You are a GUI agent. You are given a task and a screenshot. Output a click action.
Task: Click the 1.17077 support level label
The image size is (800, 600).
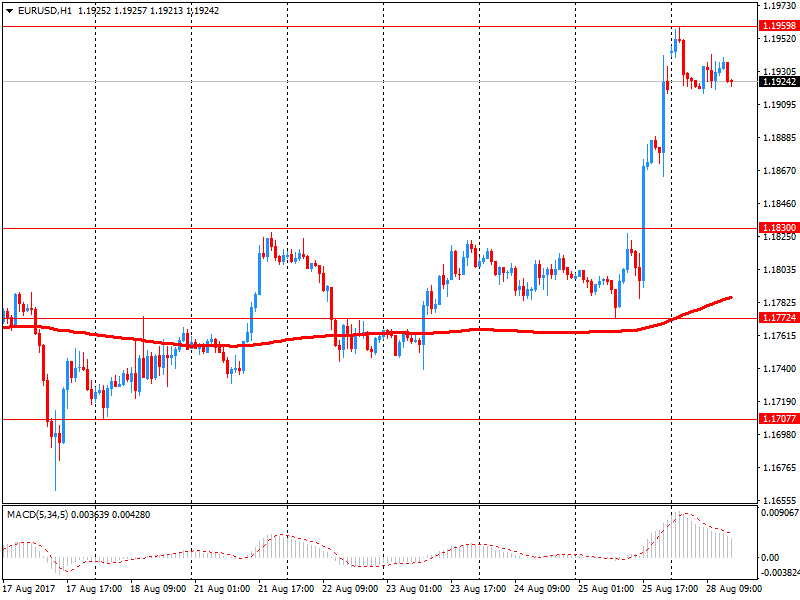(779, 418)
